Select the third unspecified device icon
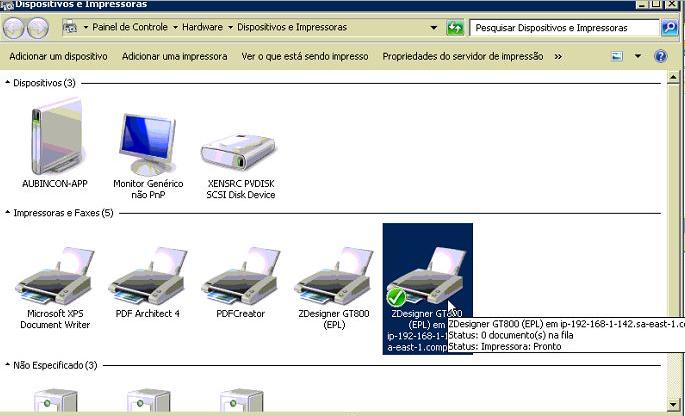The height and width of the screenshot is (416, 685). pyautogui.click(x=241, y=400)
